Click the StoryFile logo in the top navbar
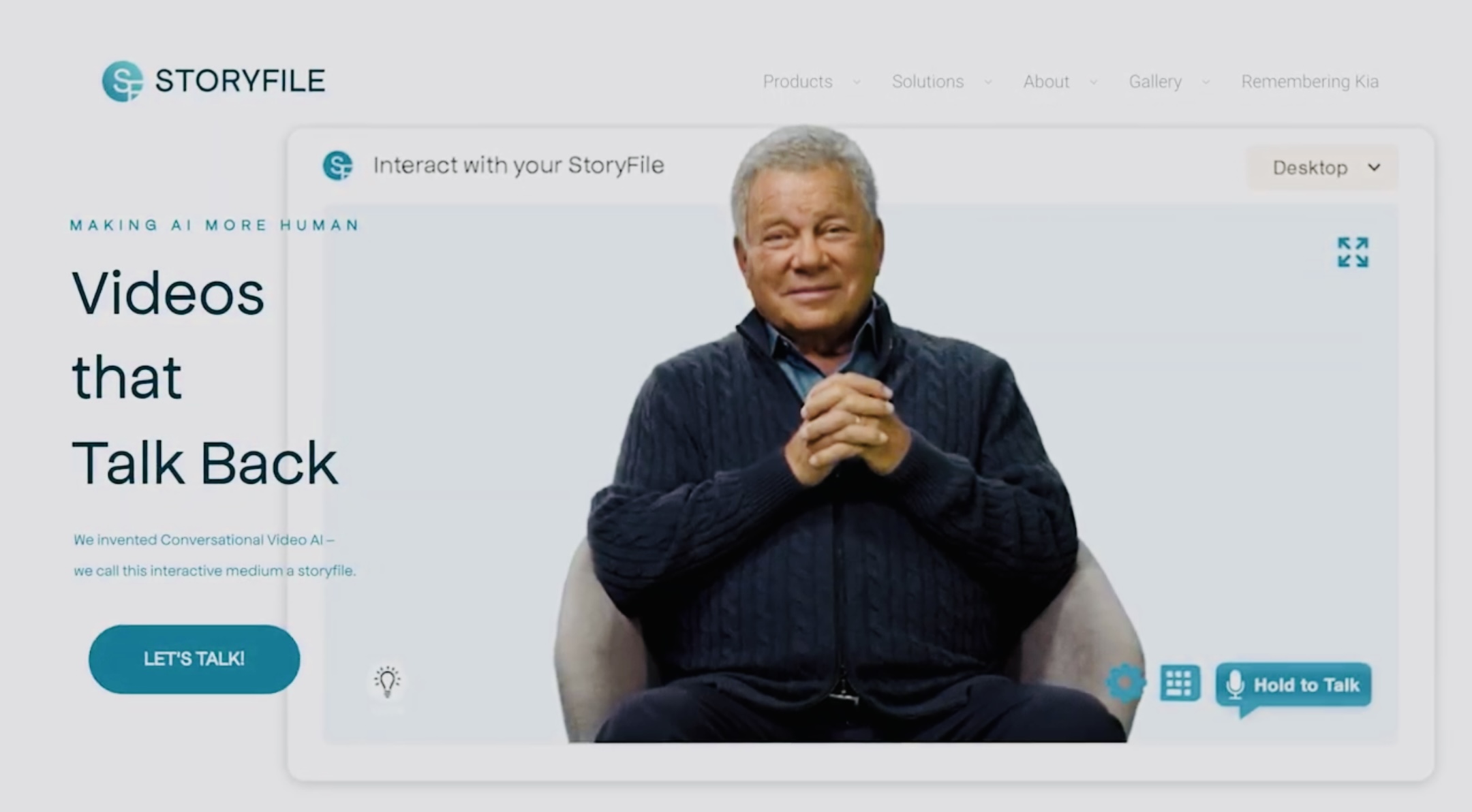Screen dimensions: 1472x812 click(213, 80)
